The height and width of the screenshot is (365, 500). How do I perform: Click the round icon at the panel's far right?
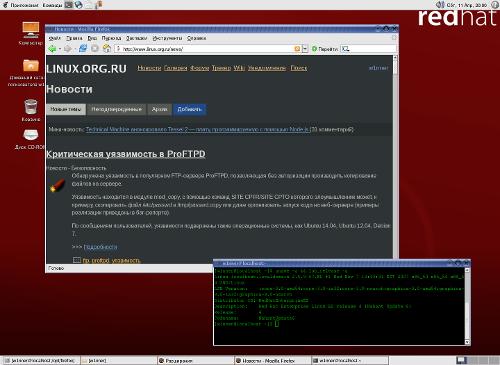tap(495, 5)
